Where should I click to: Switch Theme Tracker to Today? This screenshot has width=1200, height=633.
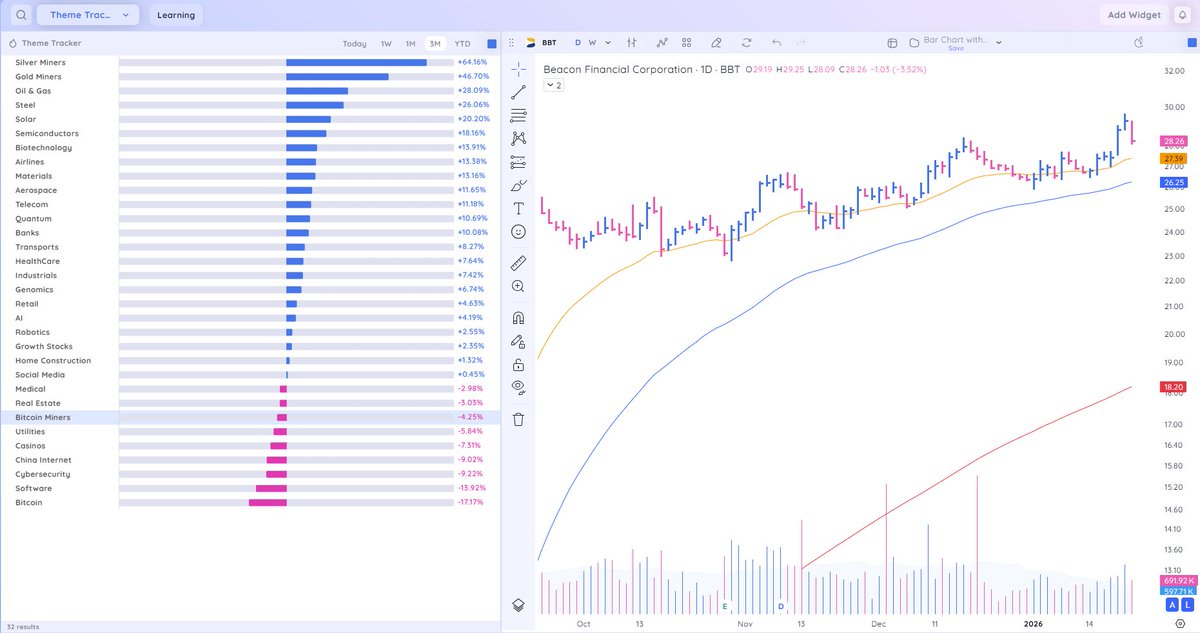pos(354,44)
